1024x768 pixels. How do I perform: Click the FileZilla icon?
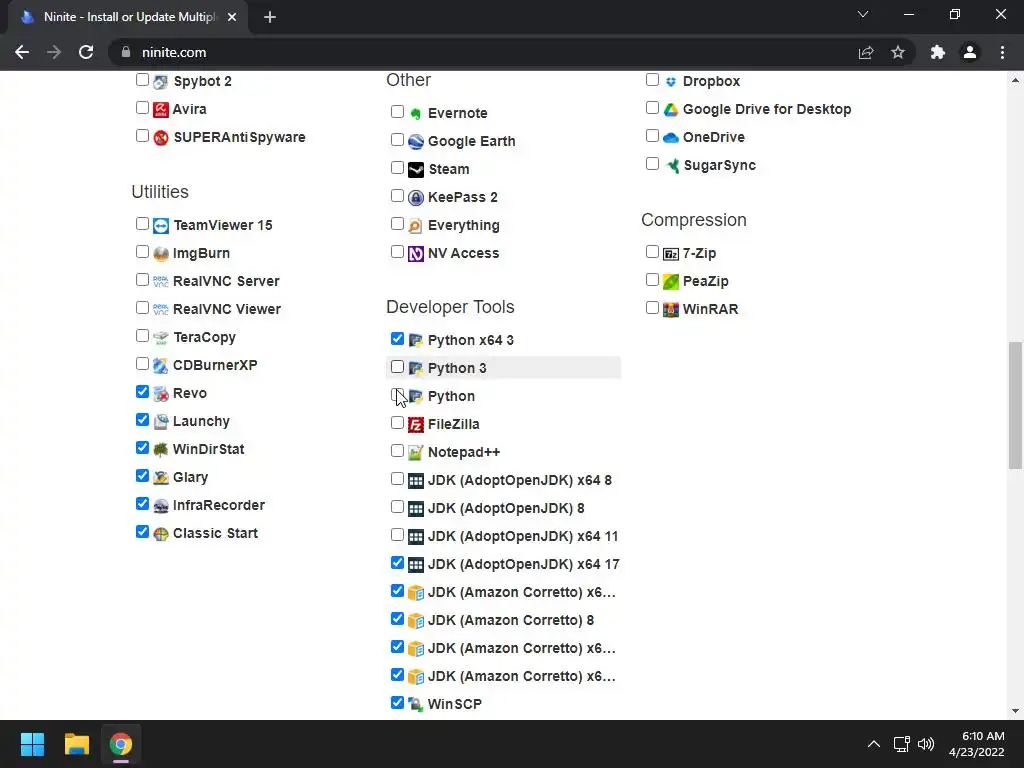click(415, 425)
